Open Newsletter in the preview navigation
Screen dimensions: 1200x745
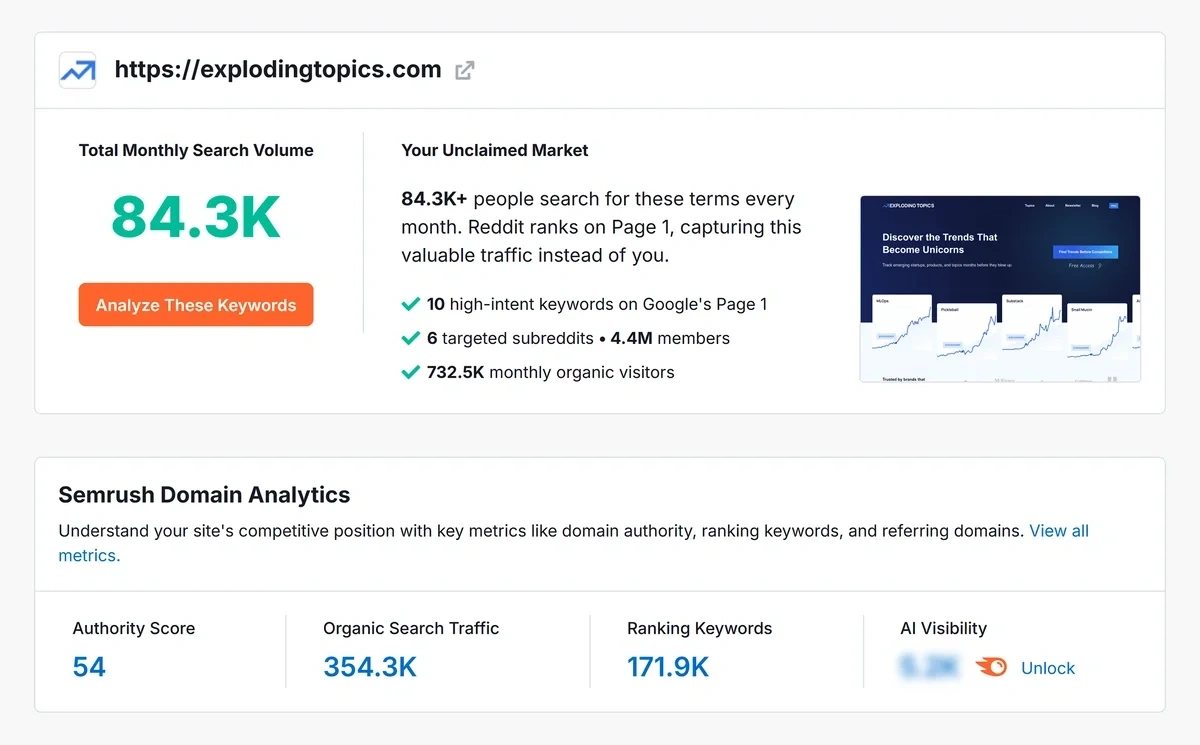click(x=1073, y=205)
